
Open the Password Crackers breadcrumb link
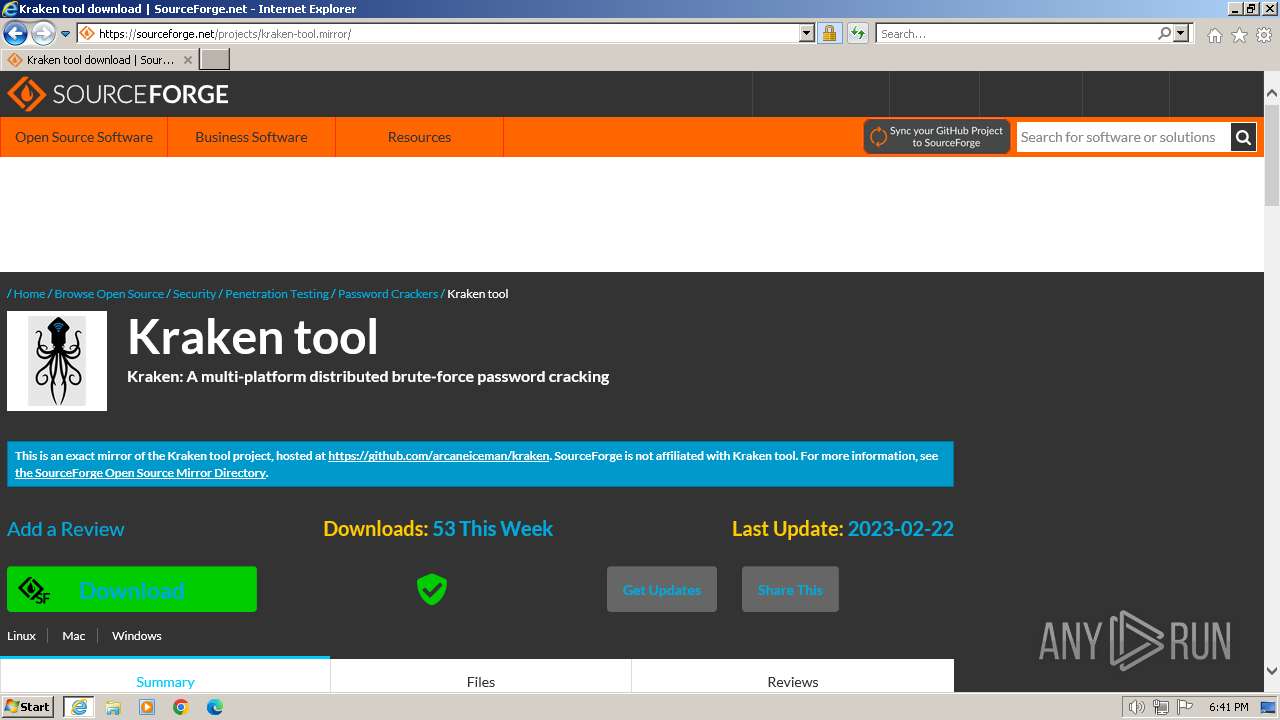pyautogui.click(x=388, y=294)
